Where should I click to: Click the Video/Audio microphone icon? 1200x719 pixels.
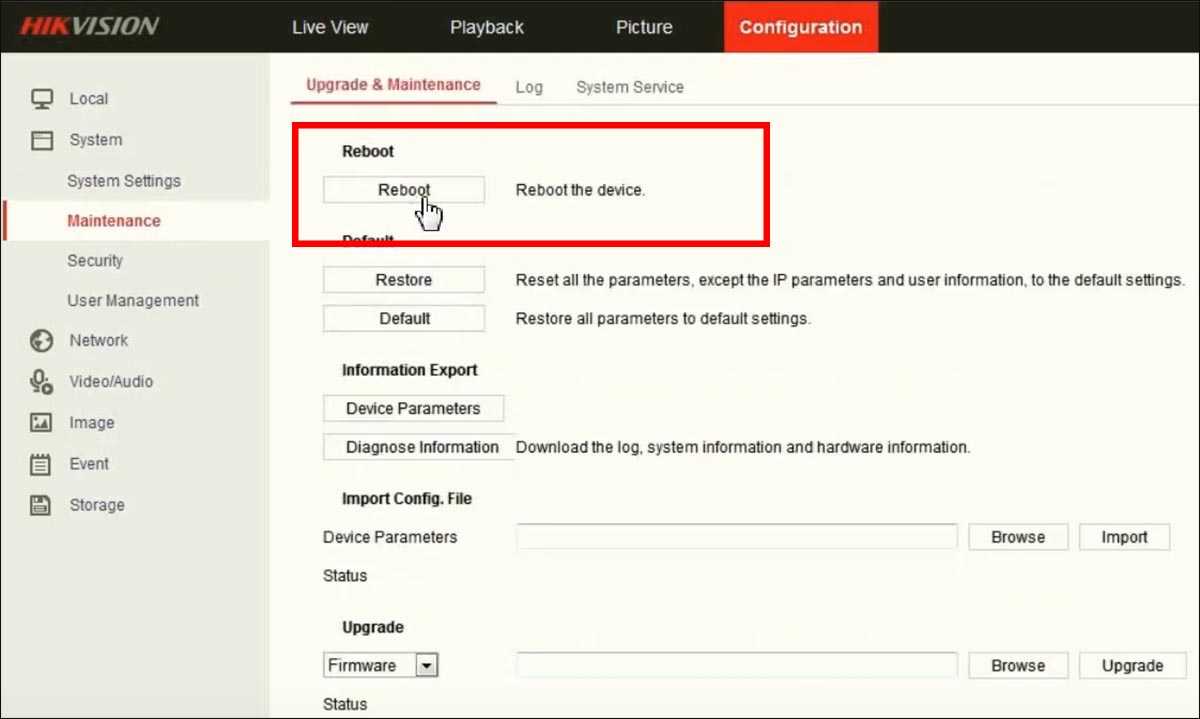[42, 381]
